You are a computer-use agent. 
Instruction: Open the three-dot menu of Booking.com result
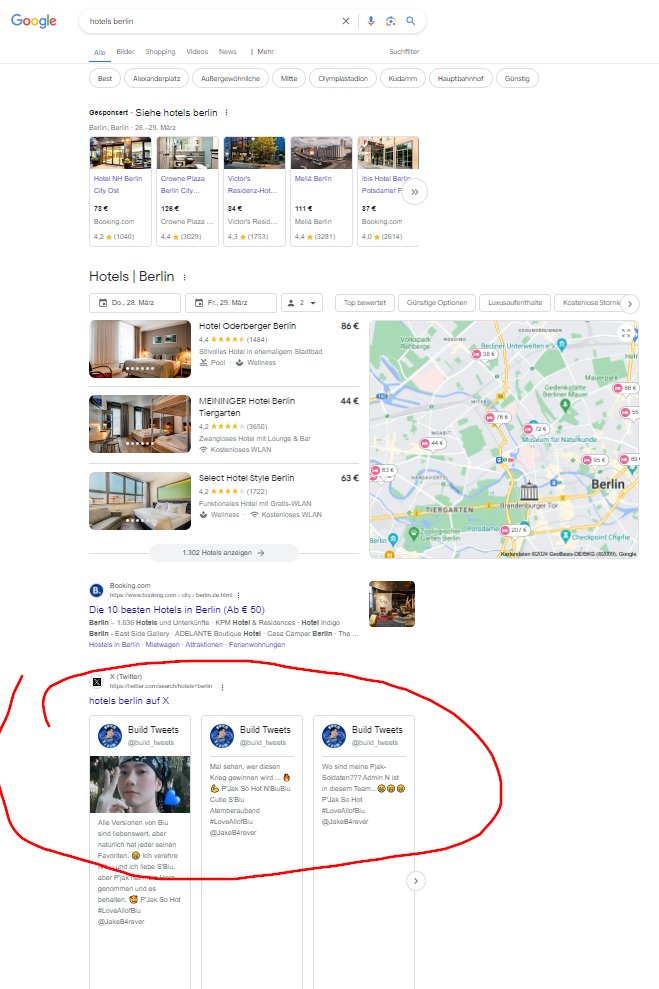pyautogui.click(x=238, y=595)
